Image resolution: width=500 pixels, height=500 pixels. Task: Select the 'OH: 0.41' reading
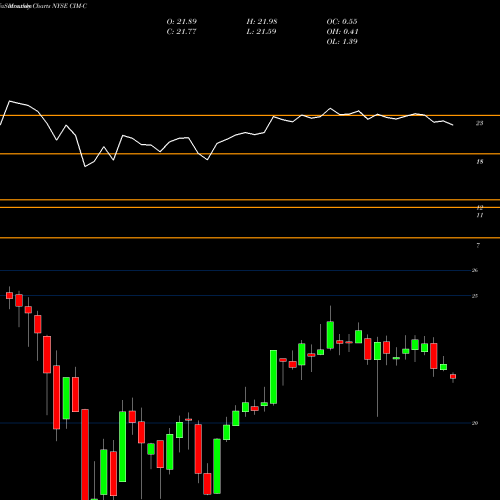click(x=342, y=32)
